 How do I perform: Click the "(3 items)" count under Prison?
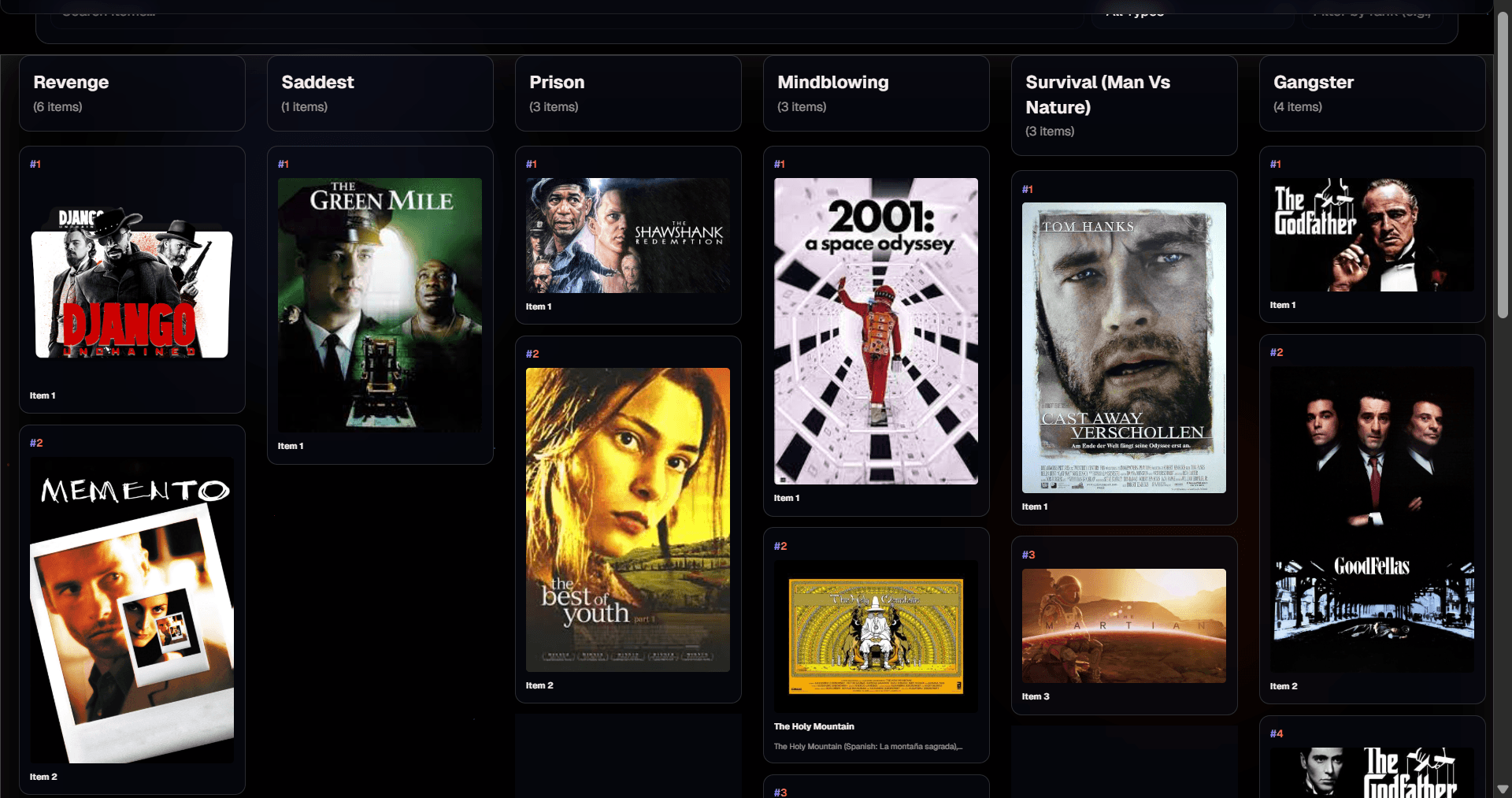click(x=554, y=106)
